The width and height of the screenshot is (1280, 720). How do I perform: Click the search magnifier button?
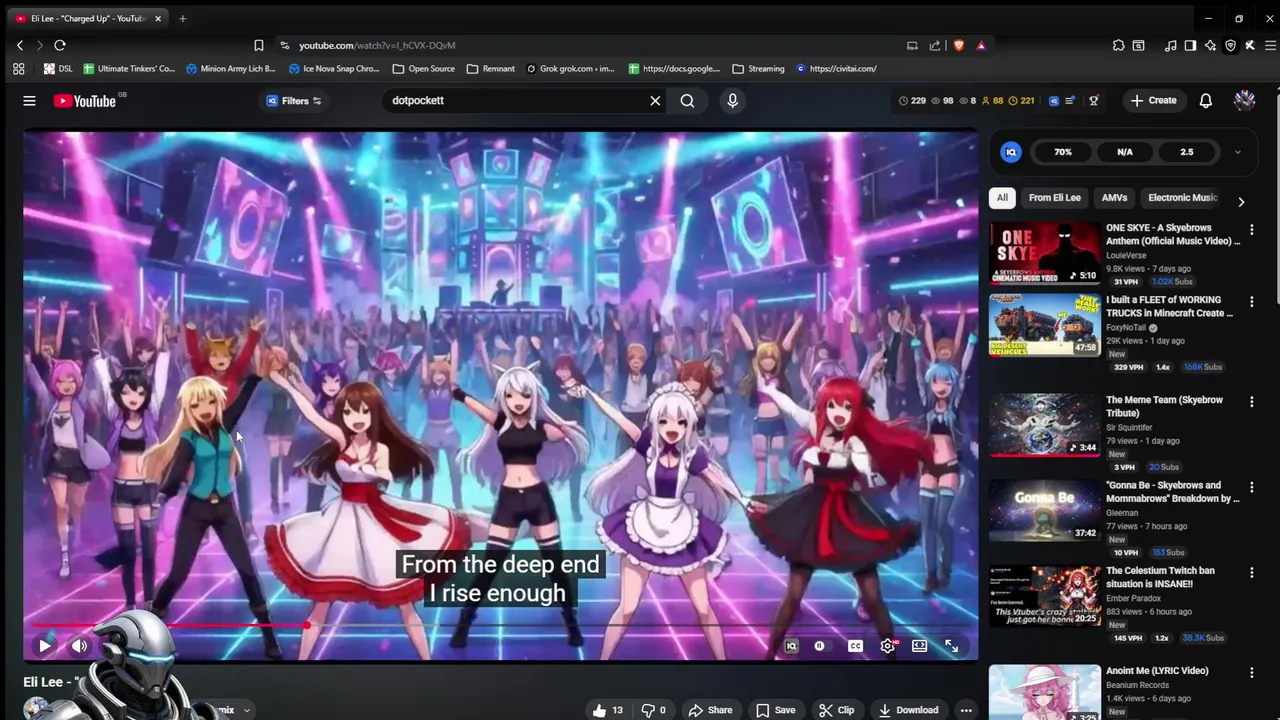[687, 100]
